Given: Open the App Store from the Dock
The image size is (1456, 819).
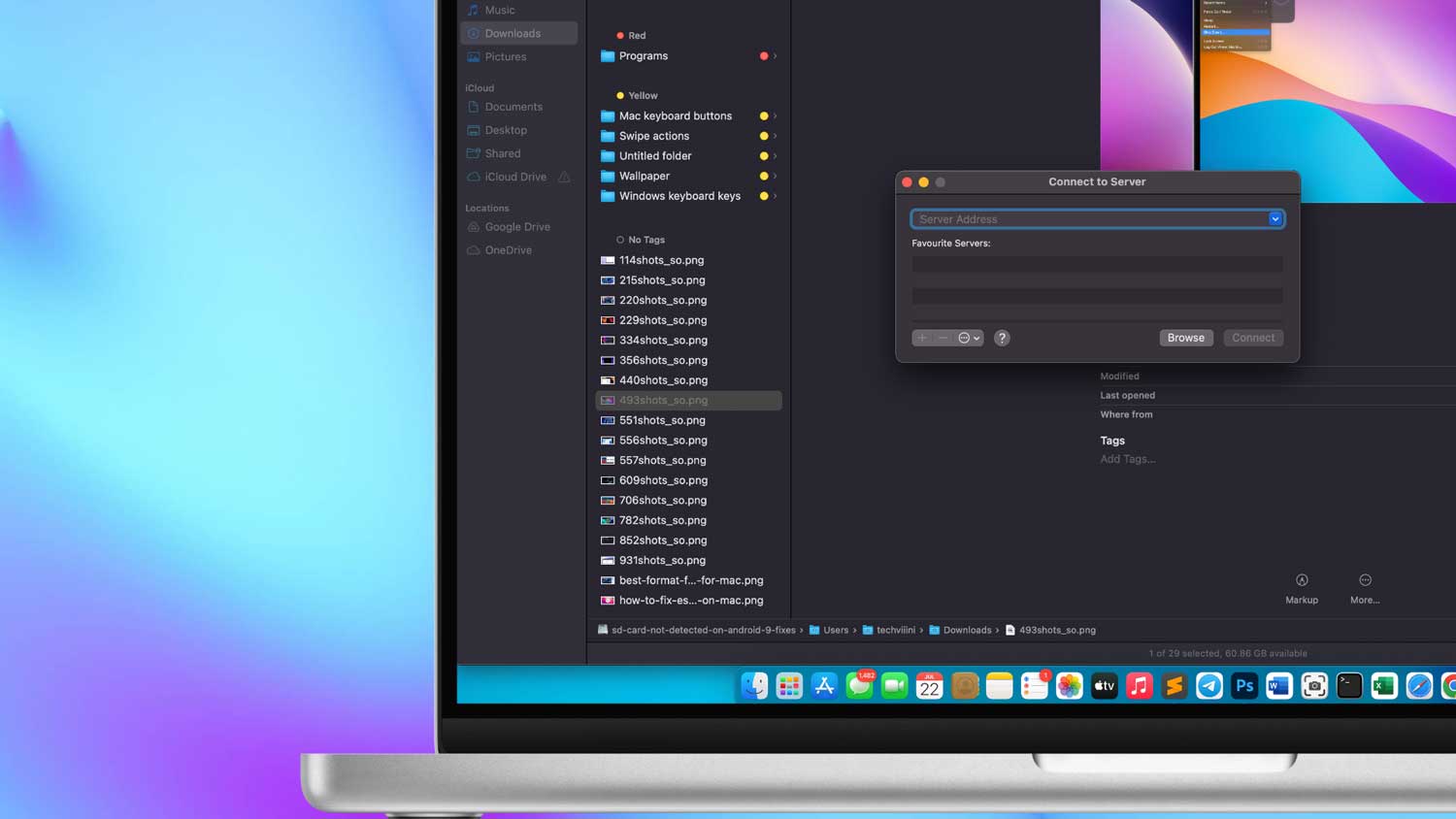Looking at the screenshot, I should click(823, 686).
